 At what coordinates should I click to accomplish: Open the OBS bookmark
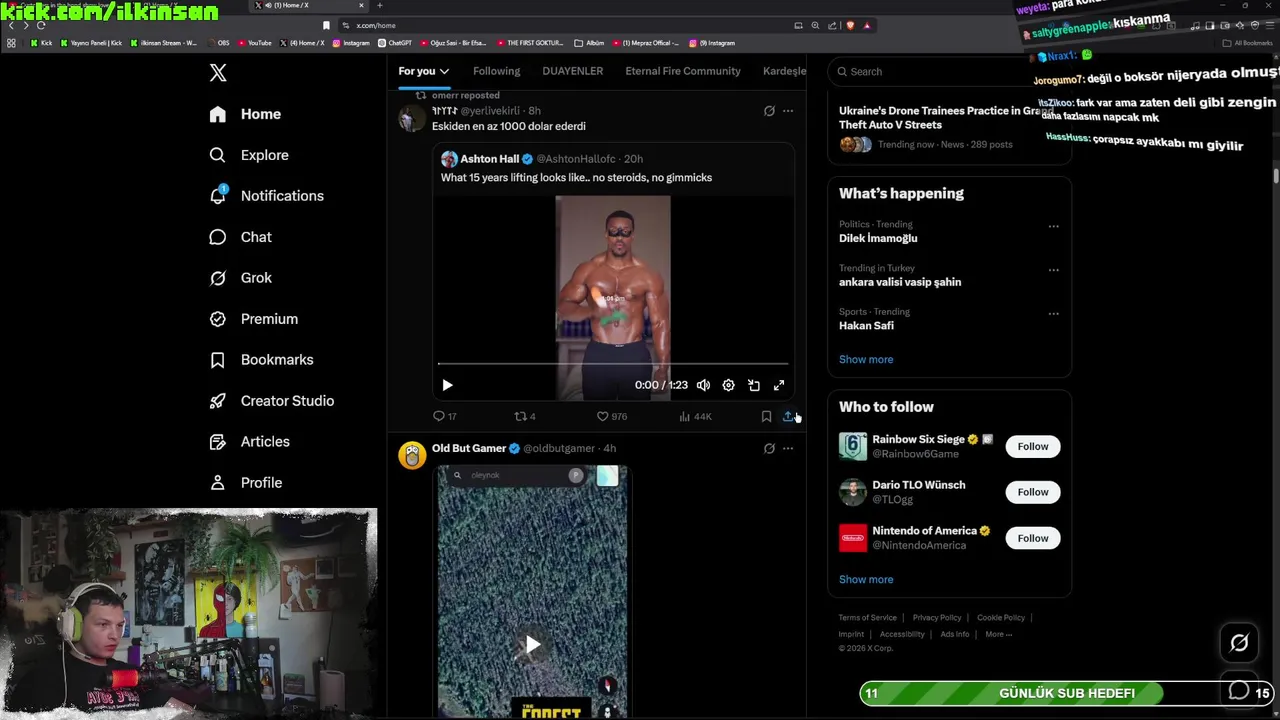click(x=219, y=43)
